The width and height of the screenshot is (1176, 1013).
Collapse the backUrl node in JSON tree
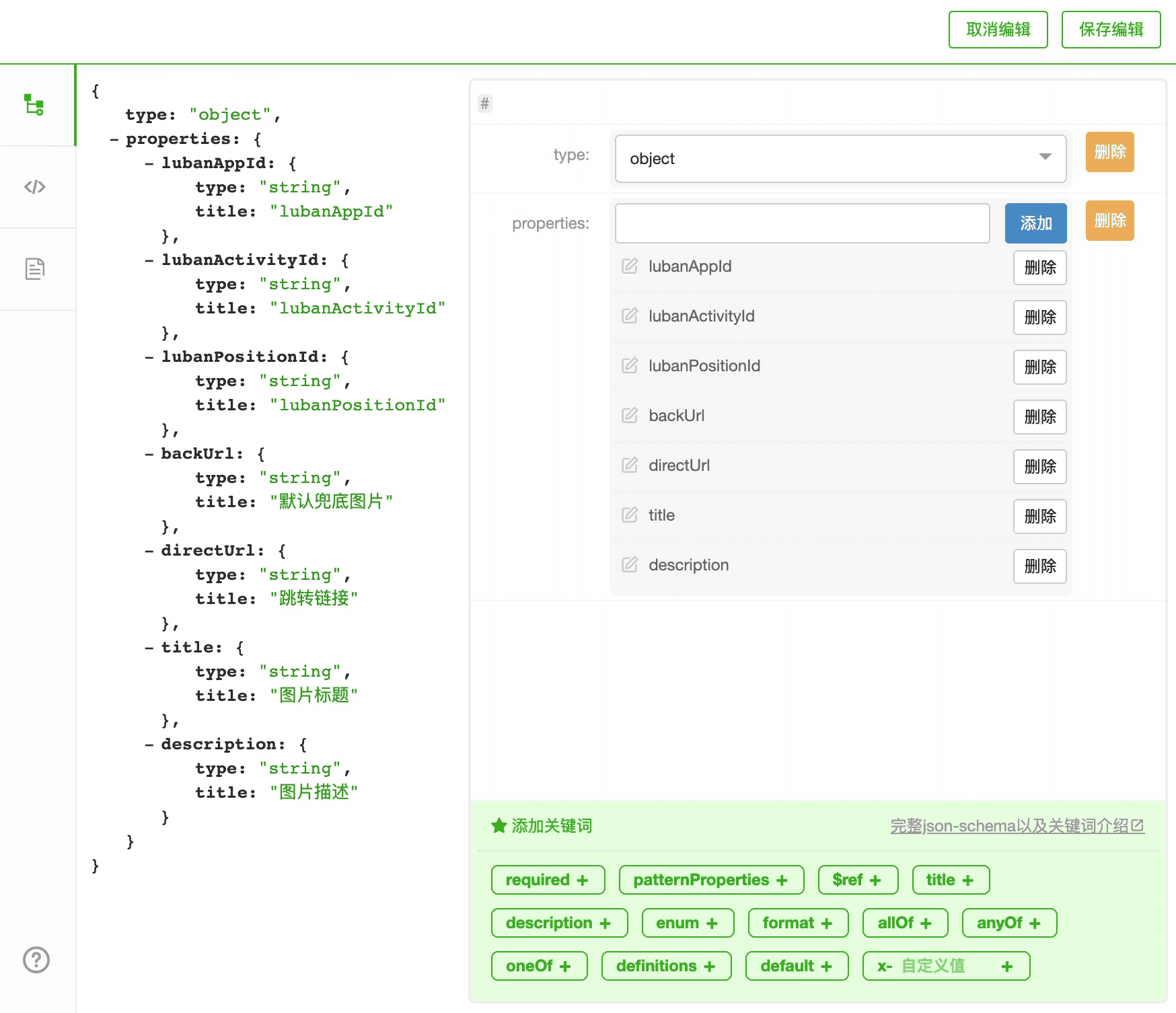pyautogui.click(x=149, y=454)
